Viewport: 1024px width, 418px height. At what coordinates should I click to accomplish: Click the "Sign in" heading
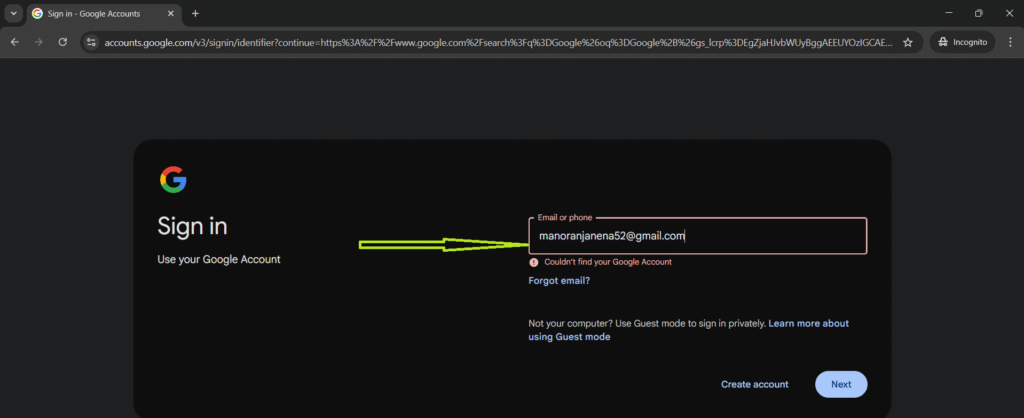pos(192,226)
